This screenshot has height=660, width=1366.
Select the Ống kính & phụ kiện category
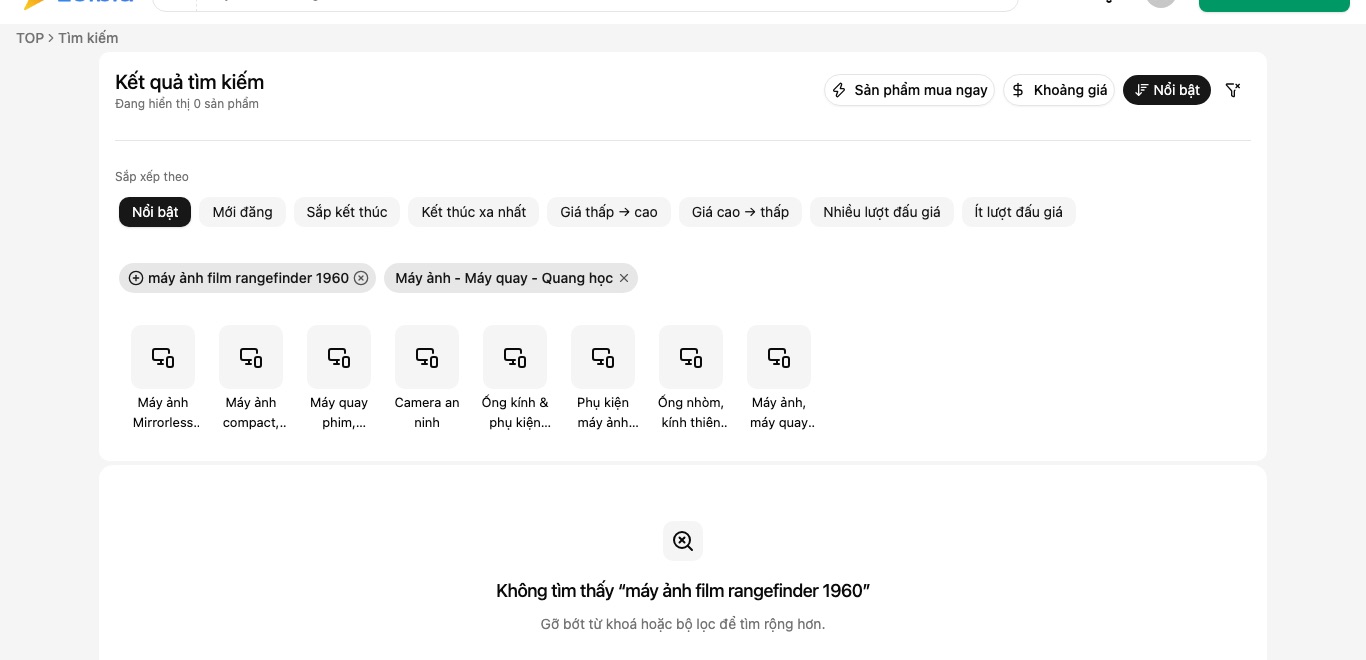515,378
